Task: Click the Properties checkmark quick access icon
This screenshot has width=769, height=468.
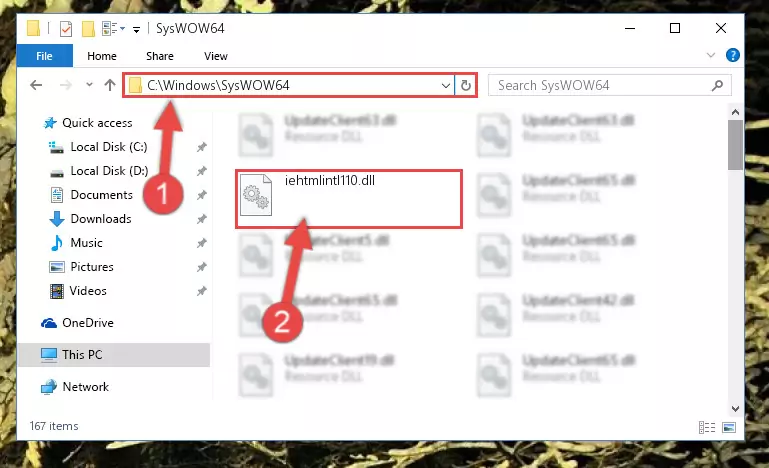Action: pyautogui.click(x=66, y=29)
